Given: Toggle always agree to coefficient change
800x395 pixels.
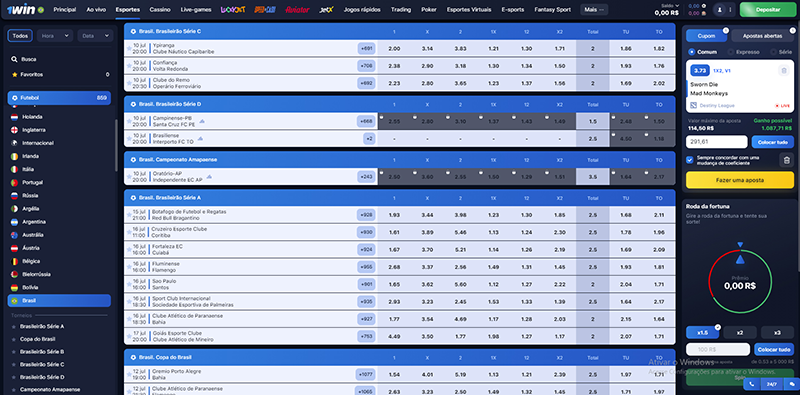Looking at the screenshot, I should [690, 160].
